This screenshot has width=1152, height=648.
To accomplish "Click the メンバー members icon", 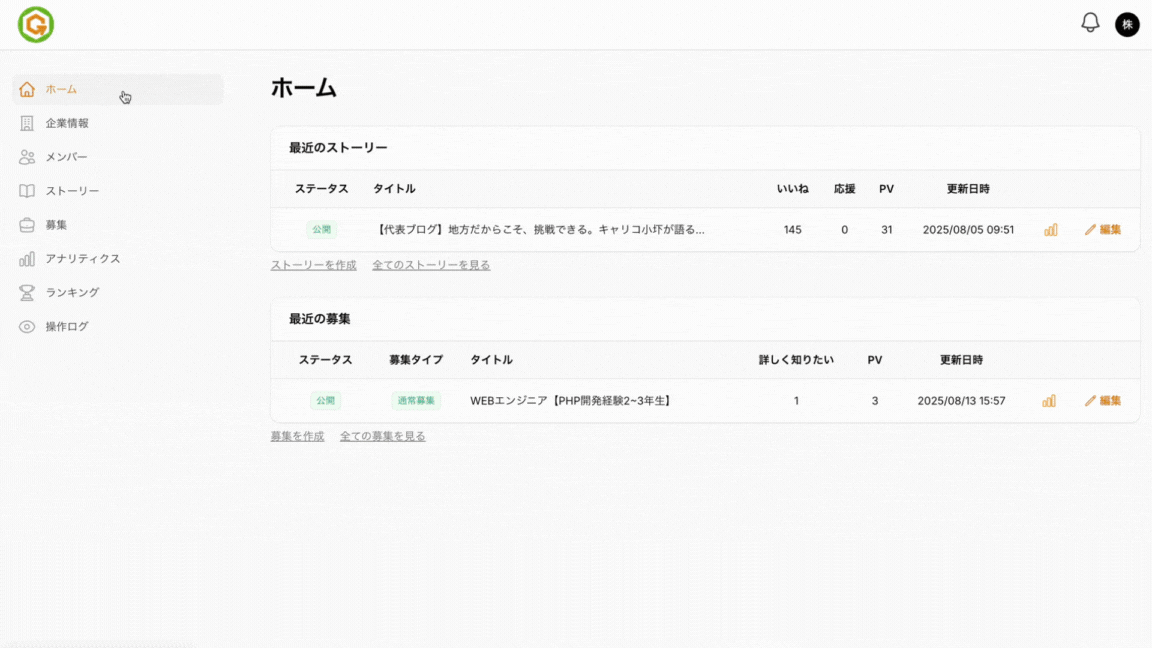I will click(26, 157).
